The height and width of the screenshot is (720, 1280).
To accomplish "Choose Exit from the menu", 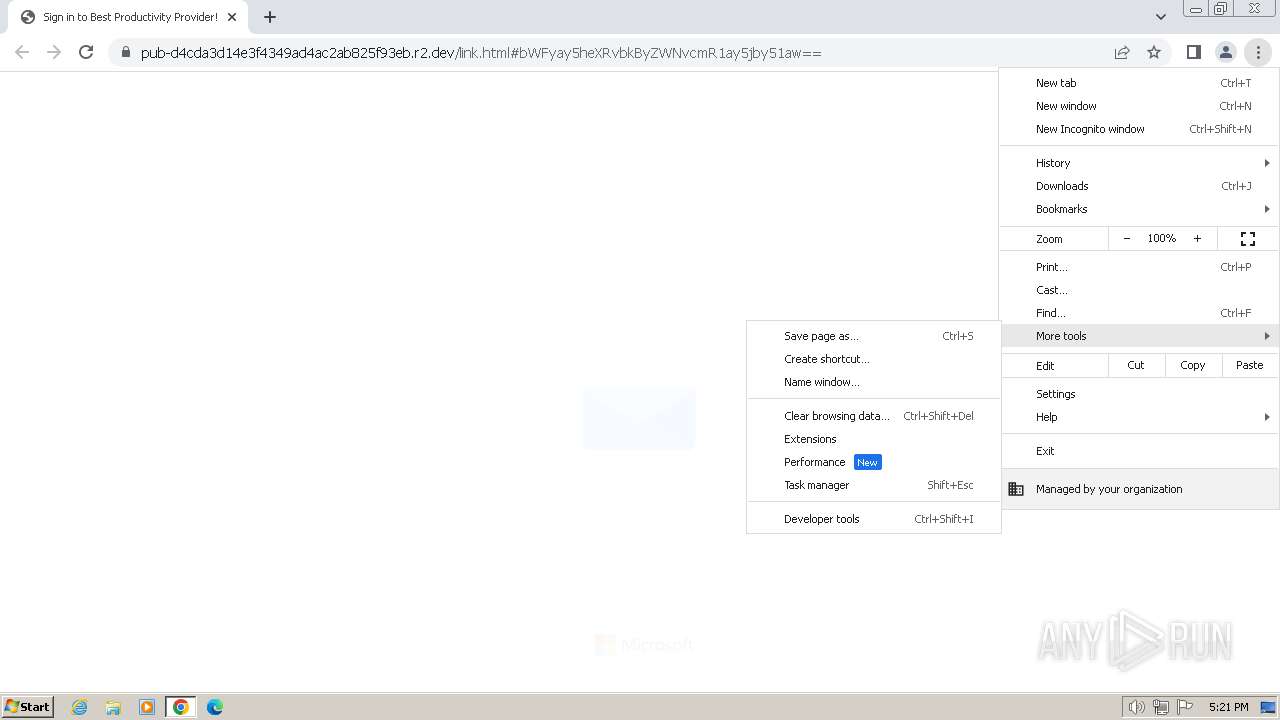I will pos(1139,451).
